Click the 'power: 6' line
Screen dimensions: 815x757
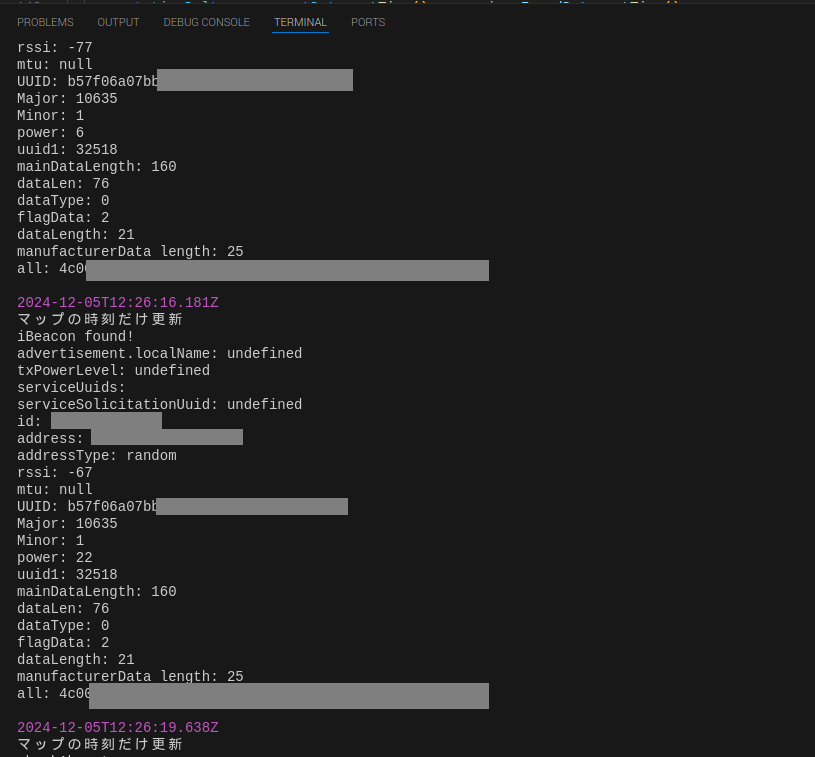pos(50,133)
